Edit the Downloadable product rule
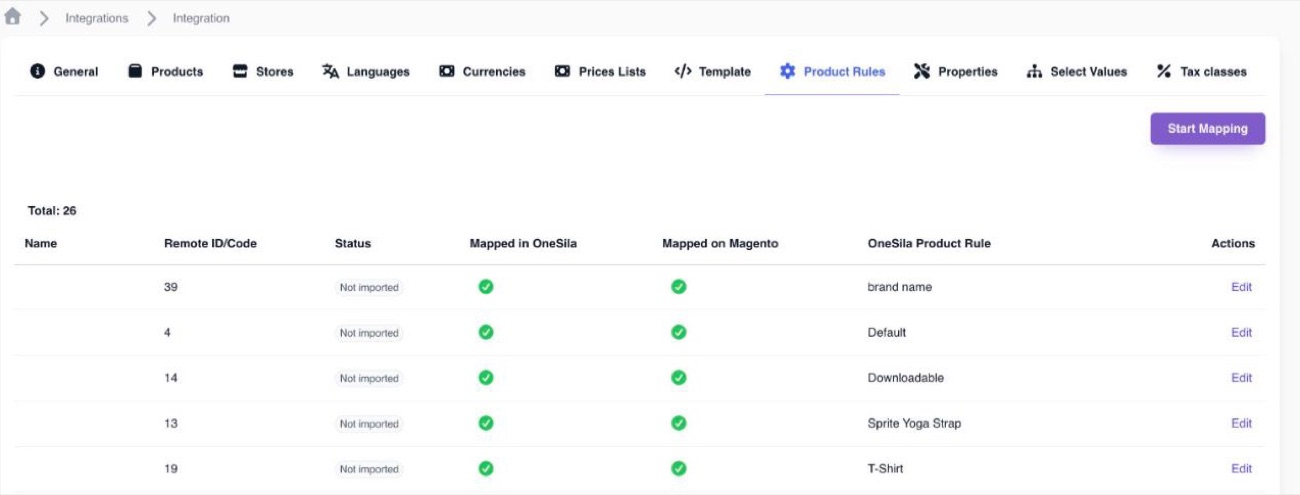Viewport: 1300px width, 495px height. point(1241,378)
